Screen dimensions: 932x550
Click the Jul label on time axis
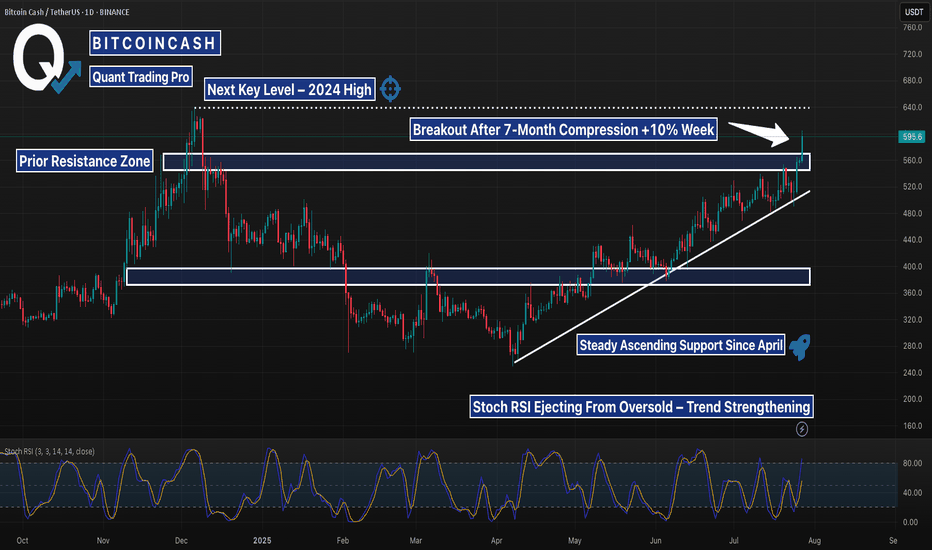[x=734, y=540]
